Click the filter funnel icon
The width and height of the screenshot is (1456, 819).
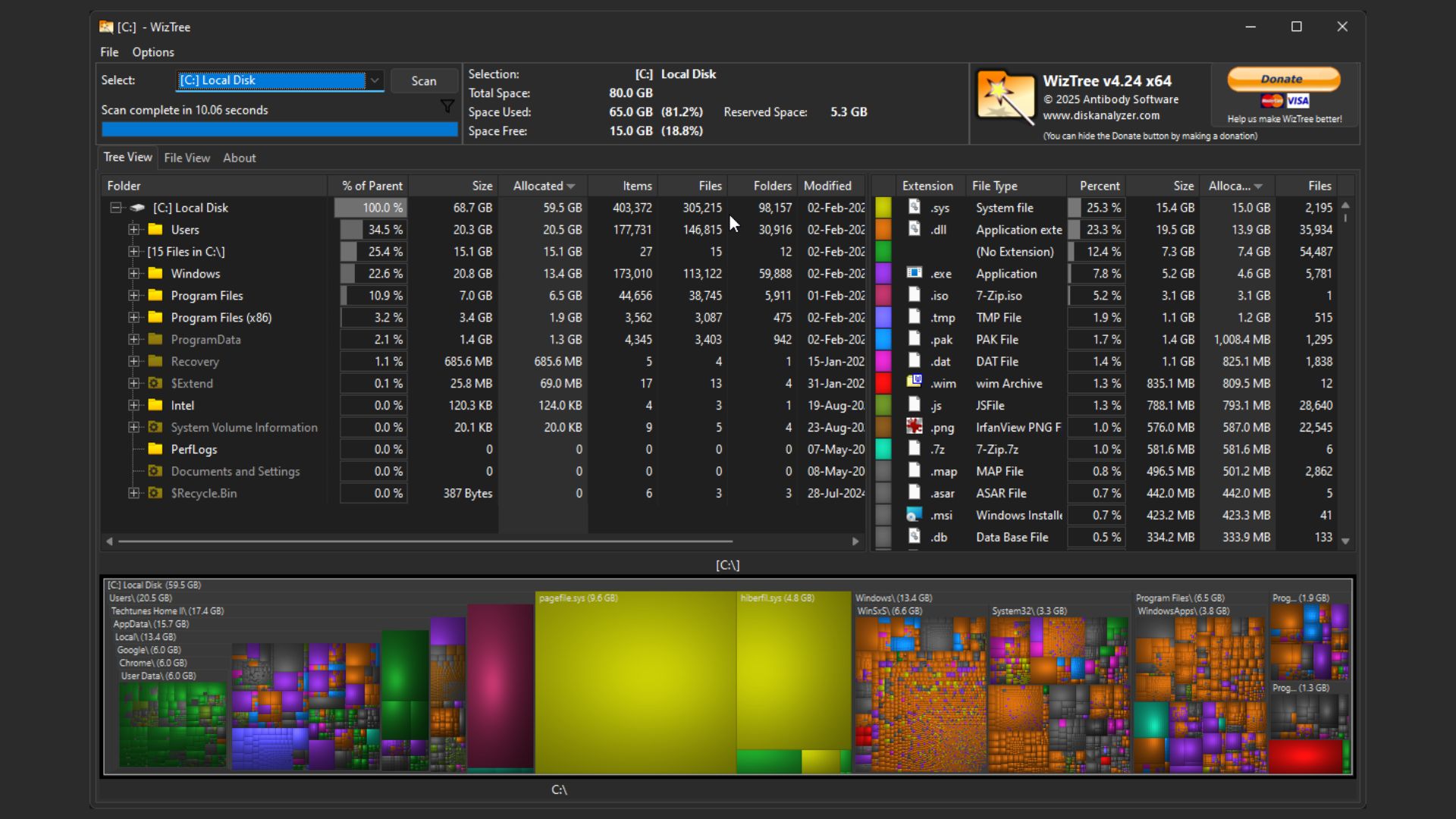[447, 107]
